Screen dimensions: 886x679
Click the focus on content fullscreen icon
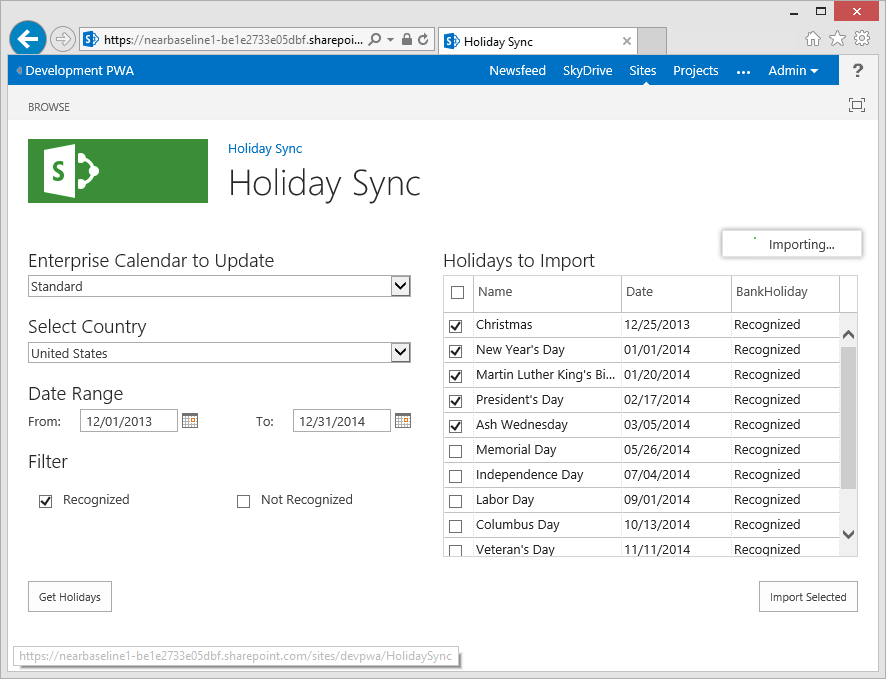(856, 106)
